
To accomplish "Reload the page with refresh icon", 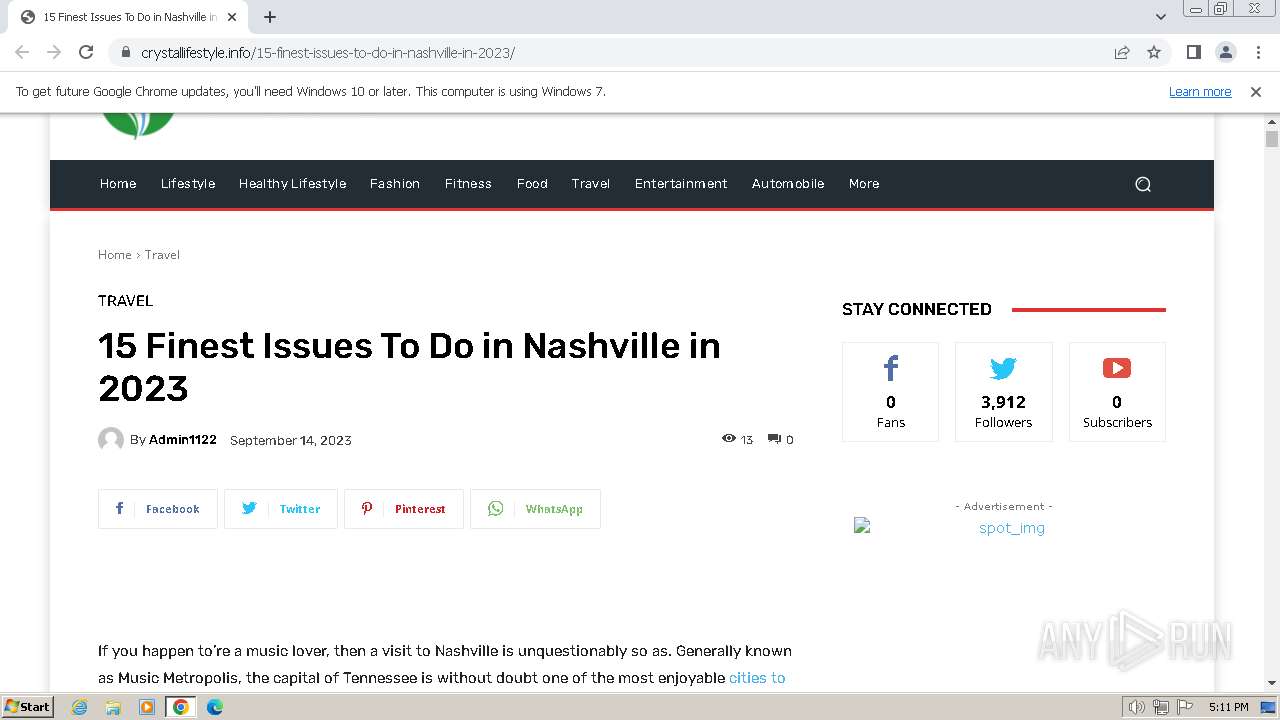I will coord(86,52).
